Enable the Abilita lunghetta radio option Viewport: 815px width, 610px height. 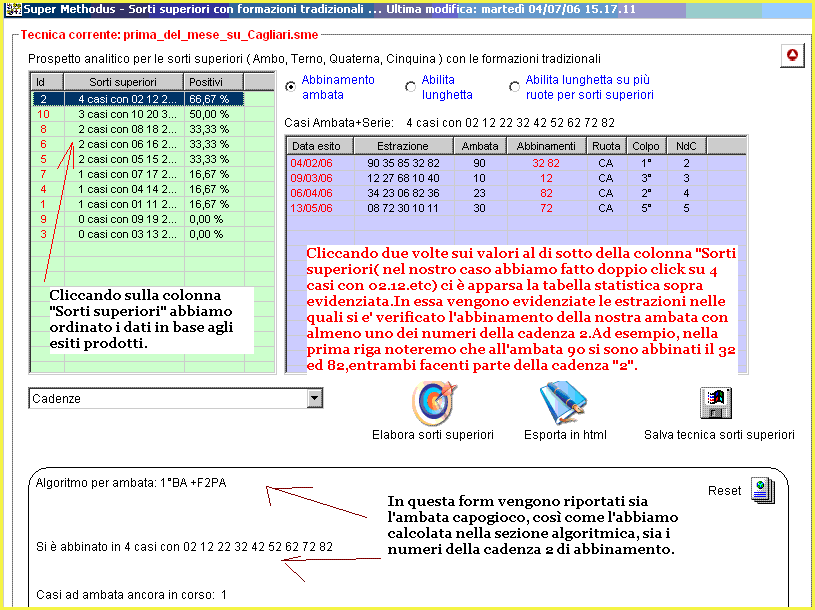(x=411, y=87)
